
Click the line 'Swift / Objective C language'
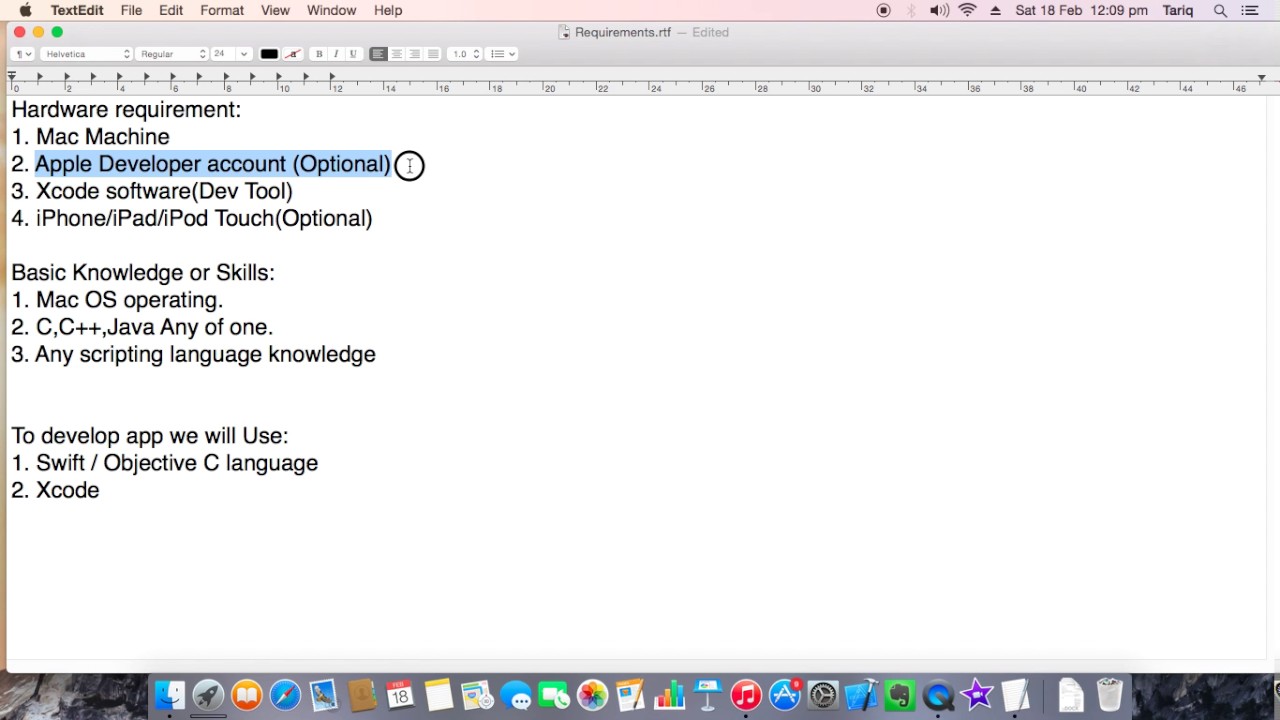pos(177,463)
